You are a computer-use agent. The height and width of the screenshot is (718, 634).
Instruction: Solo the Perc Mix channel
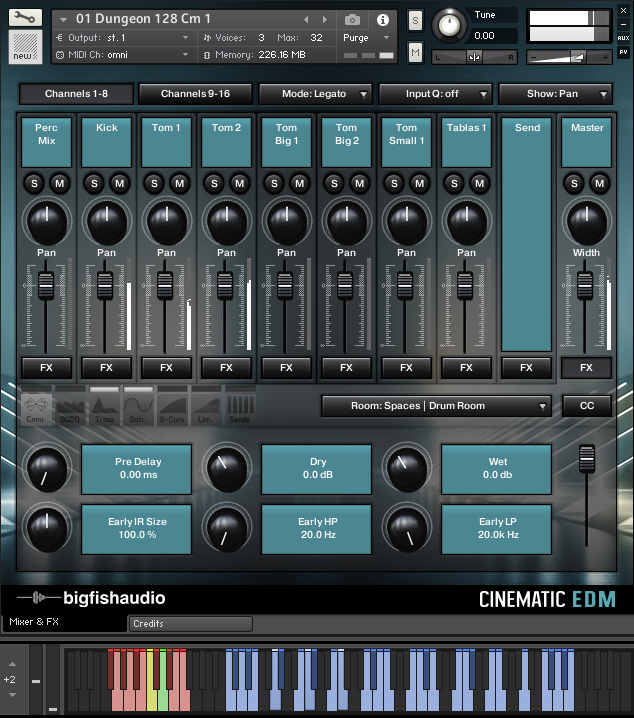[34, 184]
